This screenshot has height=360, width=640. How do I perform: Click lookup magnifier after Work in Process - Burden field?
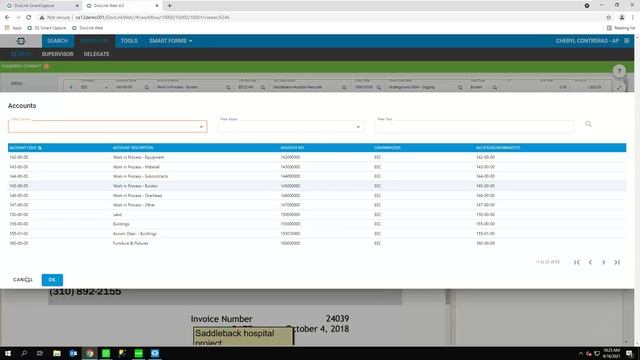pos(228,87)
